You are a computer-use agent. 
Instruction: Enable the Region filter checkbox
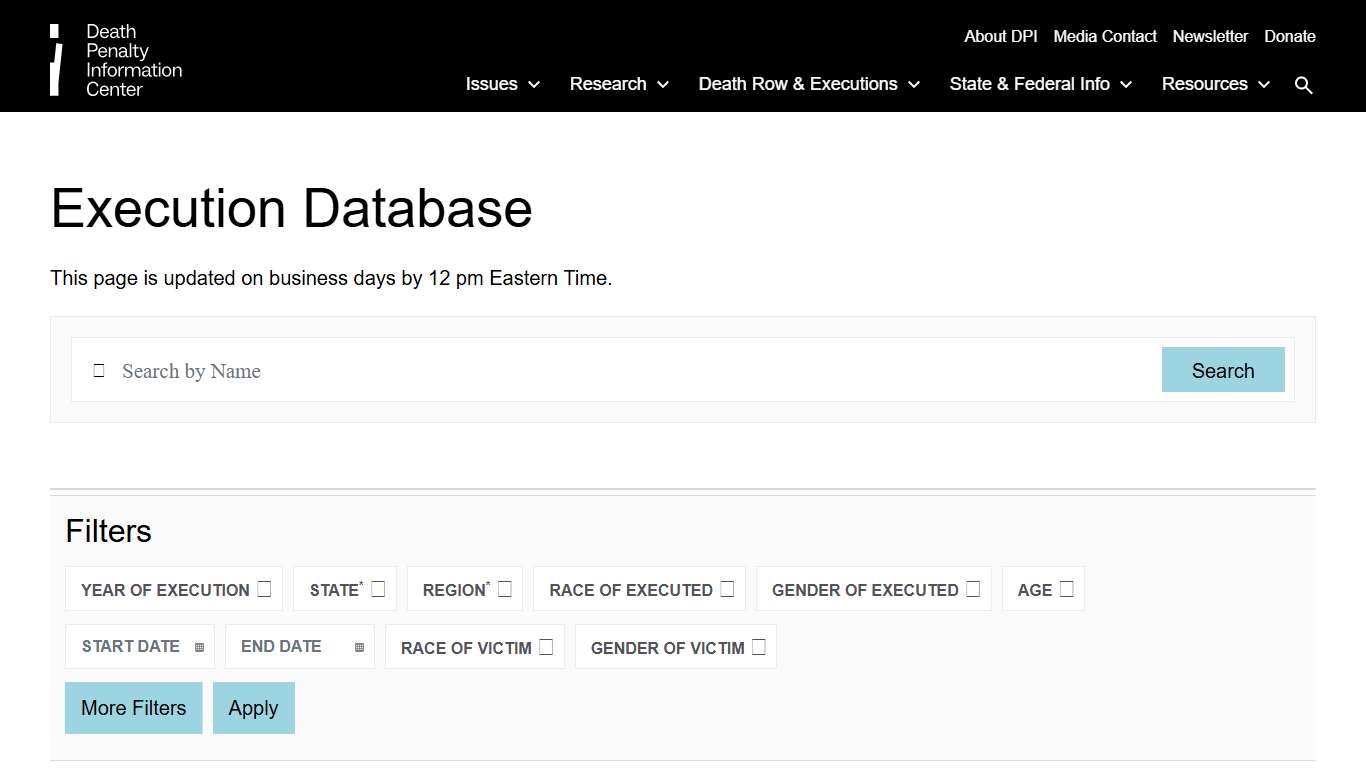(505, 588)
